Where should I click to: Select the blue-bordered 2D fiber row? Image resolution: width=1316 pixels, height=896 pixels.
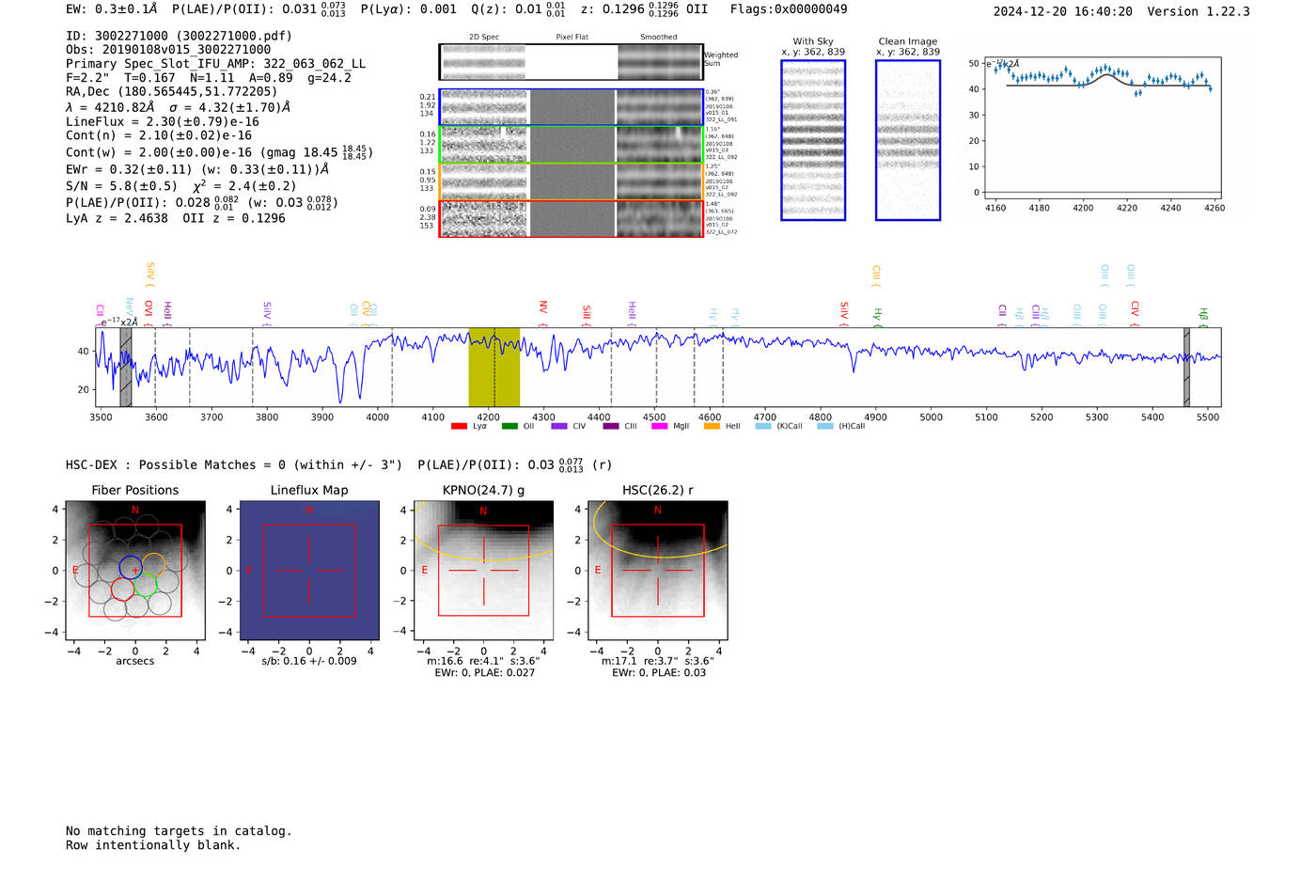(571, 107)
